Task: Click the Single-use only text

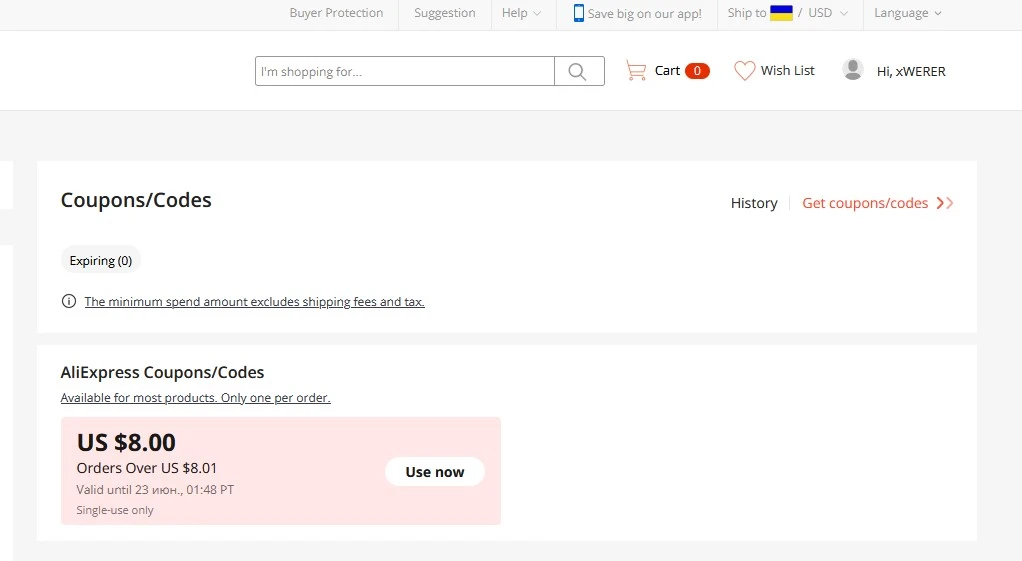Action: point(115,510)
